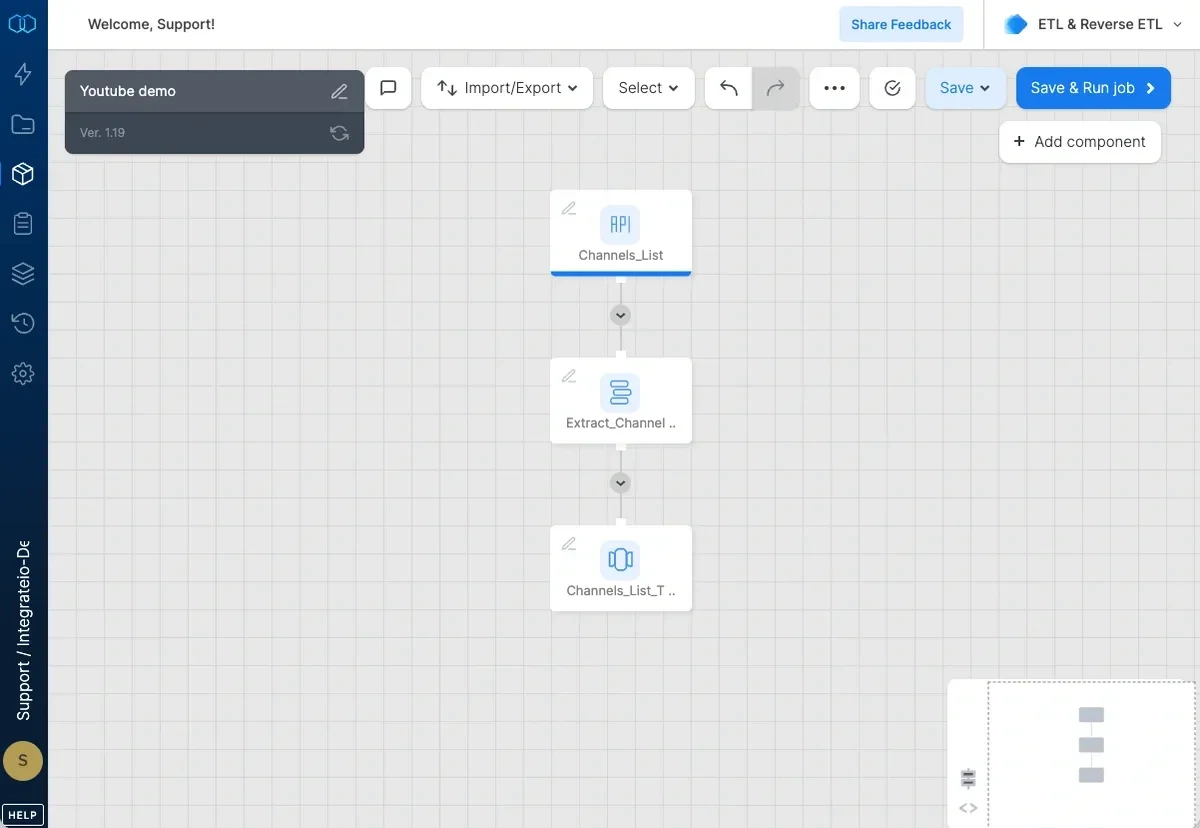The height and width of the screenshot is (828, 1200).
Task: Edit the Youtube demo name with the pencil icon
Action: coord(339,90)
